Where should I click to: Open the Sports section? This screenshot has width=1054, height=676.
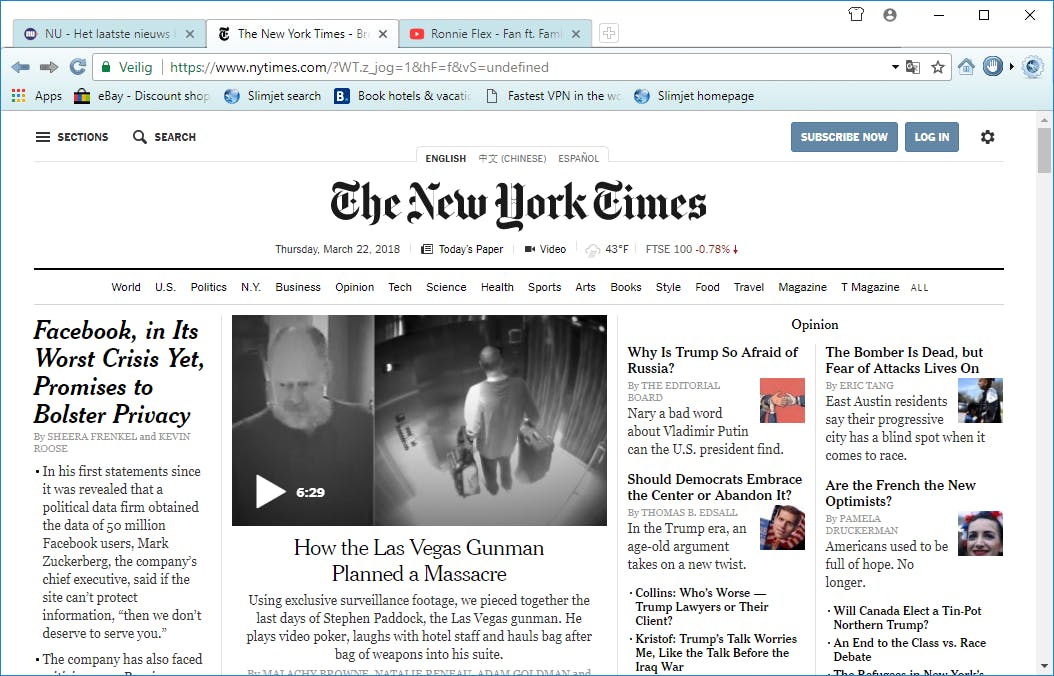coord(544,287)
